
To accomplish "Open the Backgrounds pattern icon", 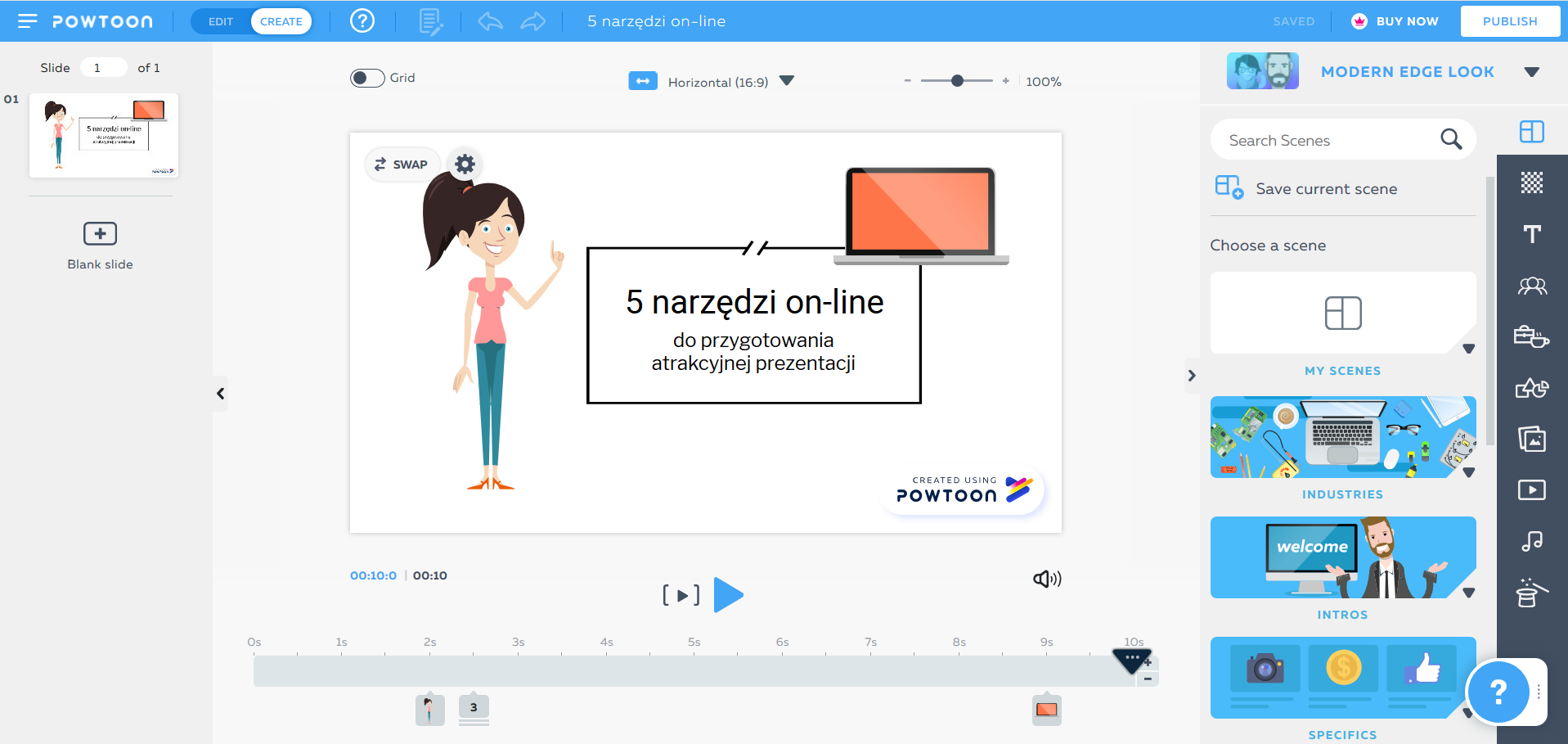I will 1532,183.
